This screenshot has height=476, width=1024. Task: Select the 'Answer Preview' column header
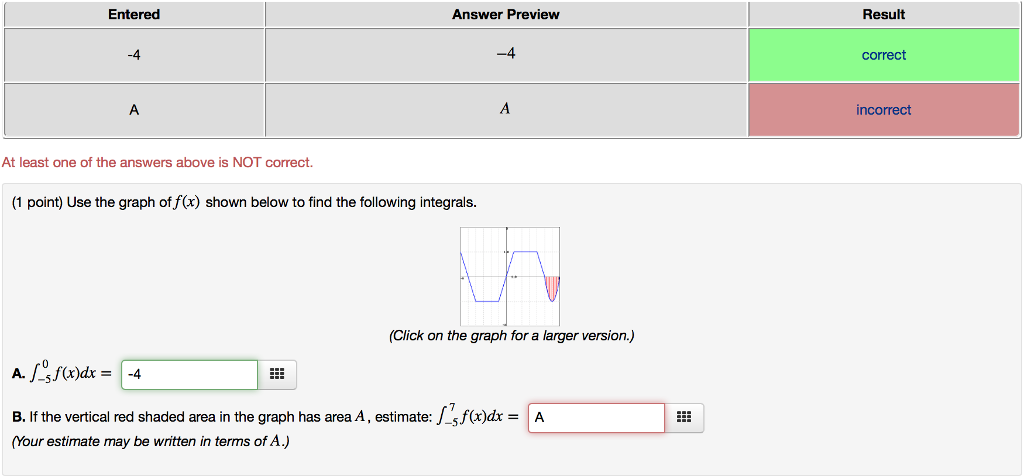[505, 14]
